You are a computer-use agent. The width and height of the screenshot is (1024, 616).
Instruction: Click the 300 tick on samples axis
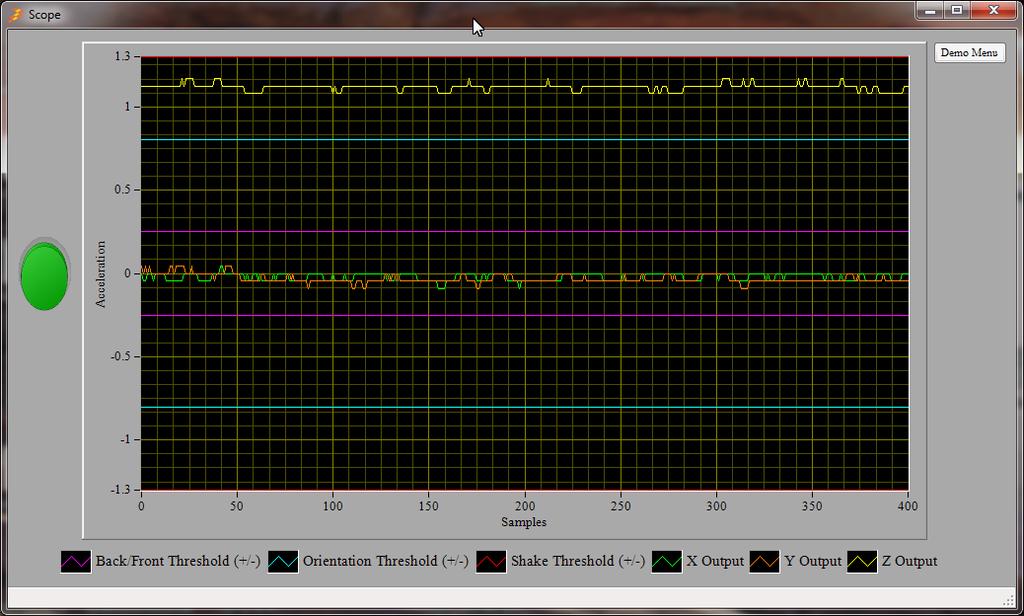point(716,506)
